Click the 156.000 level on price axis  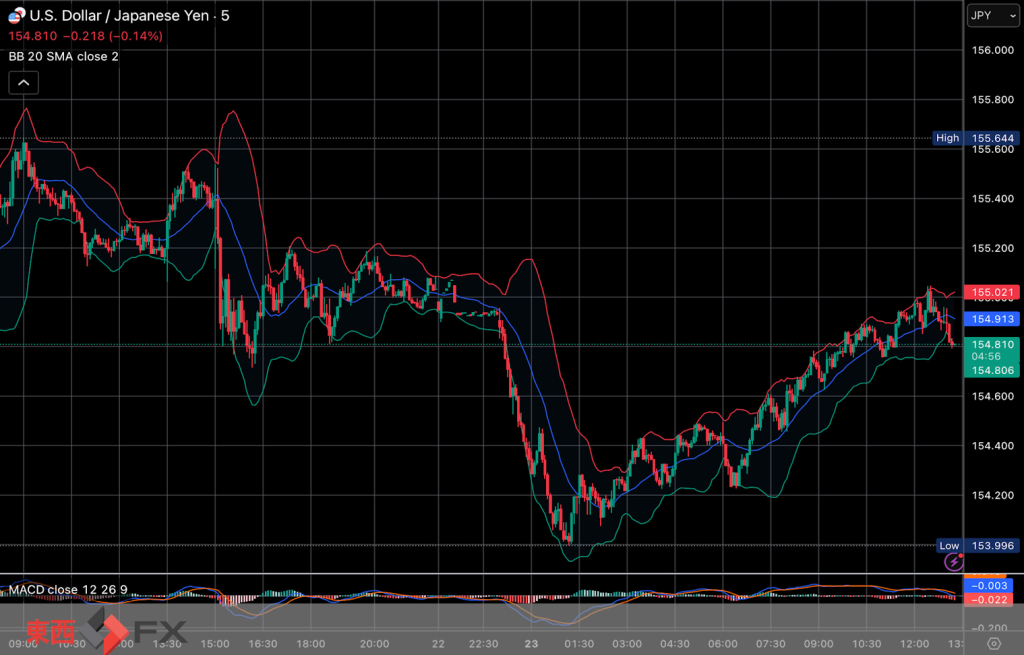coord(992,51)
